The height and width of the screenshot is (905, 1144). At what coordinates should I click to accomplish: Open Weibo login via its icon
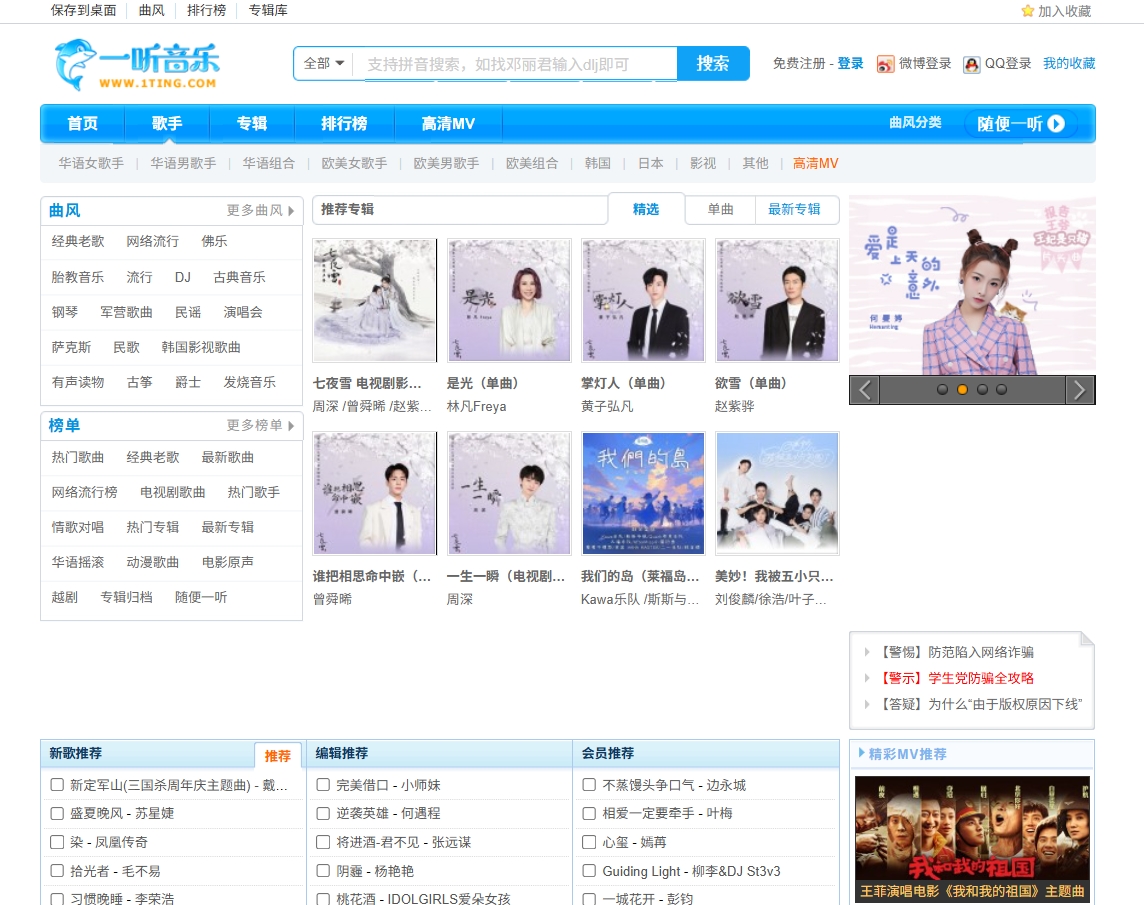[886, 62]
